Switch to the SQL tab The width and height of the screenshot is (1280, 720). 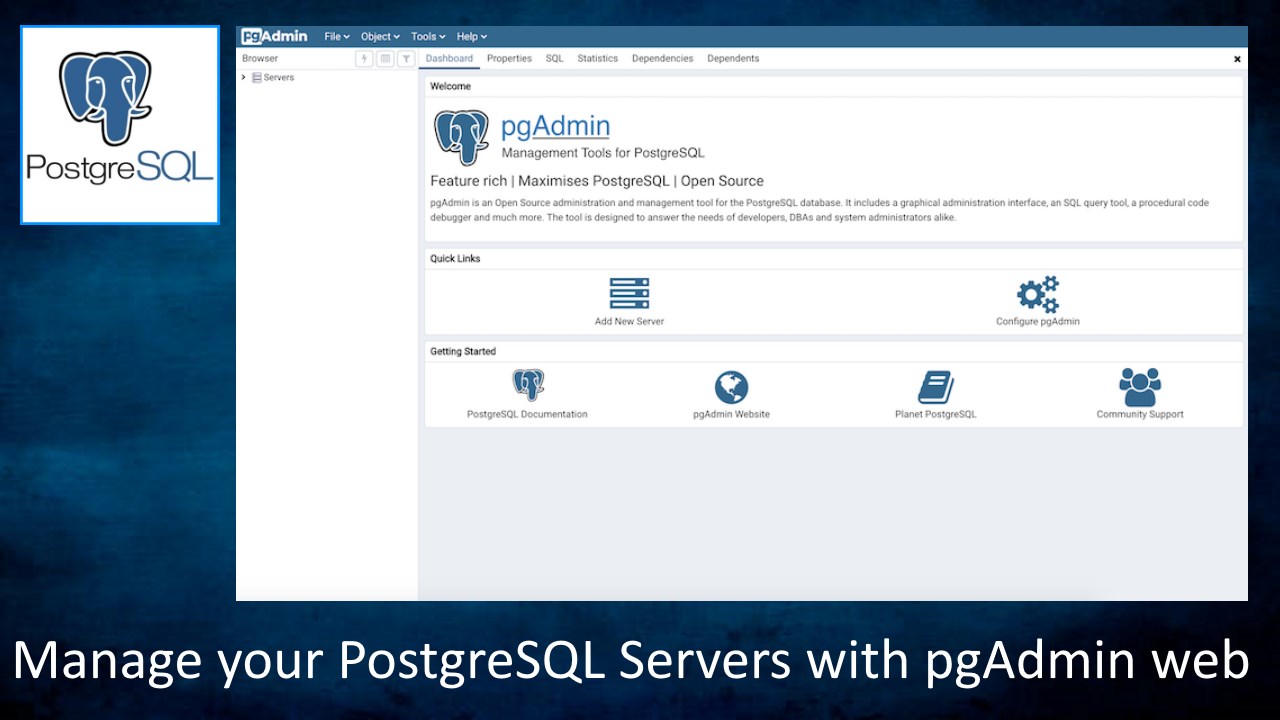(554, 59)
